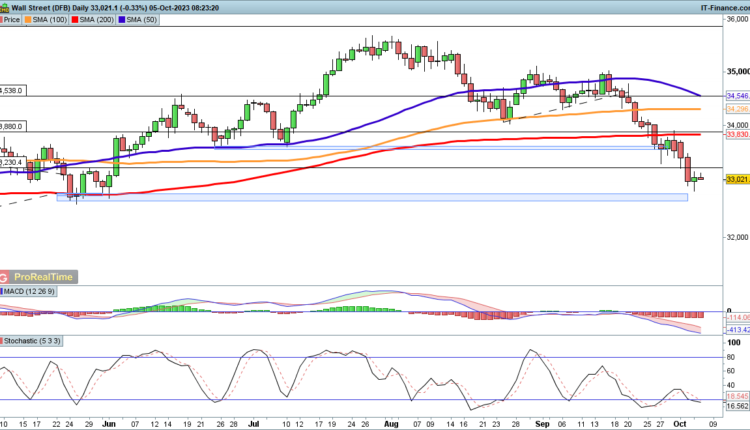
Task: Click the red 33,830 SMA value tag
Action: coord(736,134)
